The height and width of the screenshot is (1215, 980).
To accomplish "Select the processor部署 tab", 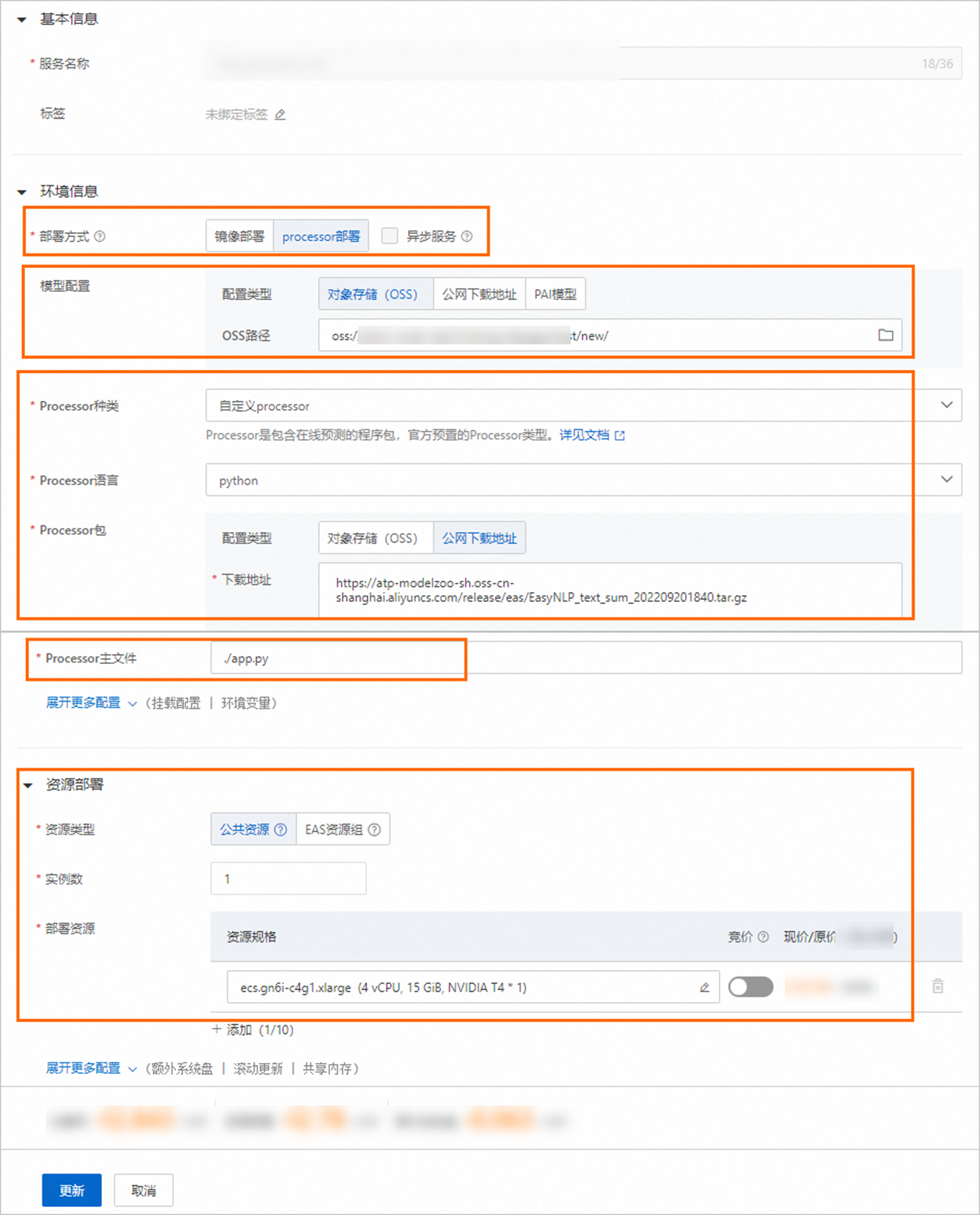I will [321, 236].
